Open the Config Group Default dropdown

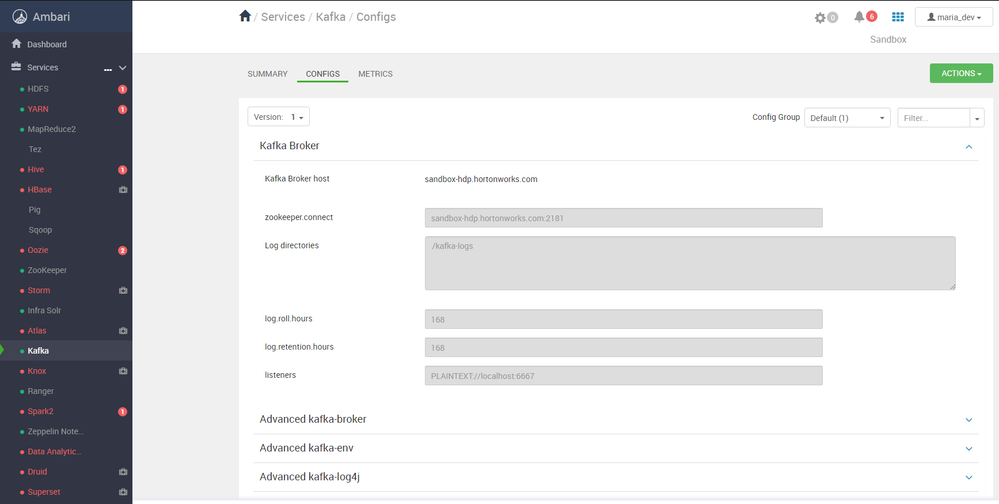point(847,118)
